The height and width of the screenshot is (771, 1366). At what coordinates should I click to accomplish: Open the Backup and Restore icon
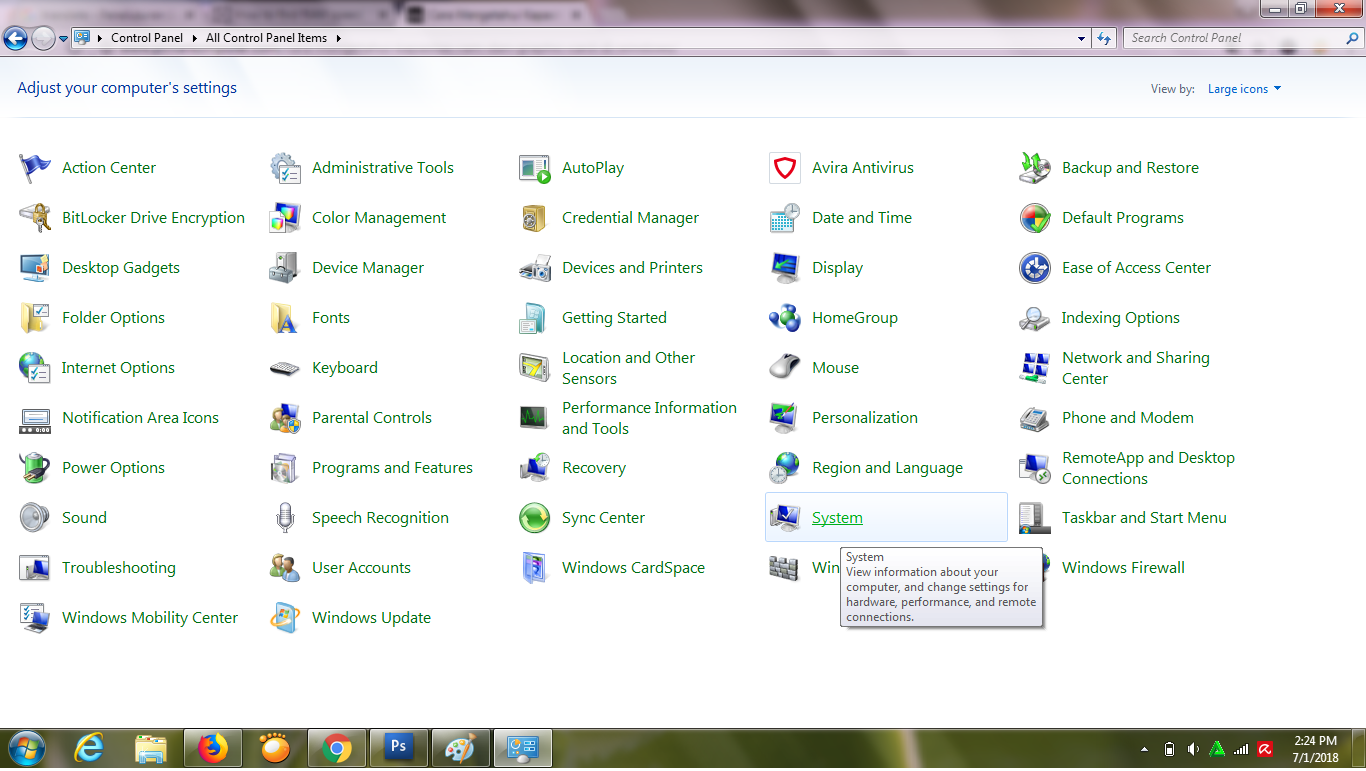tap(1035, 168)
